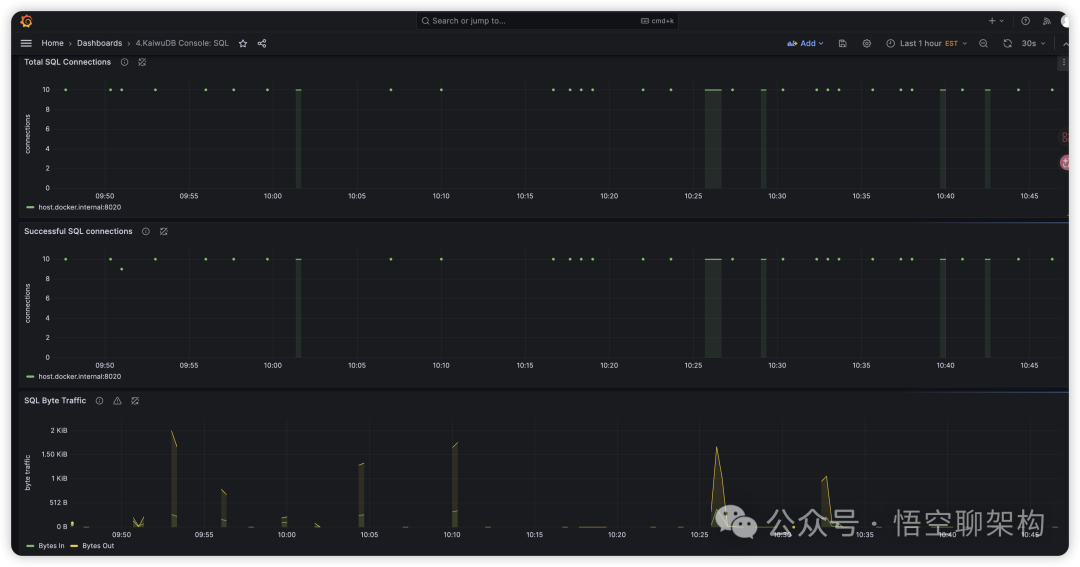
Task: Mark dashboard as favorite with star
Action: click(x=243, y=44)
